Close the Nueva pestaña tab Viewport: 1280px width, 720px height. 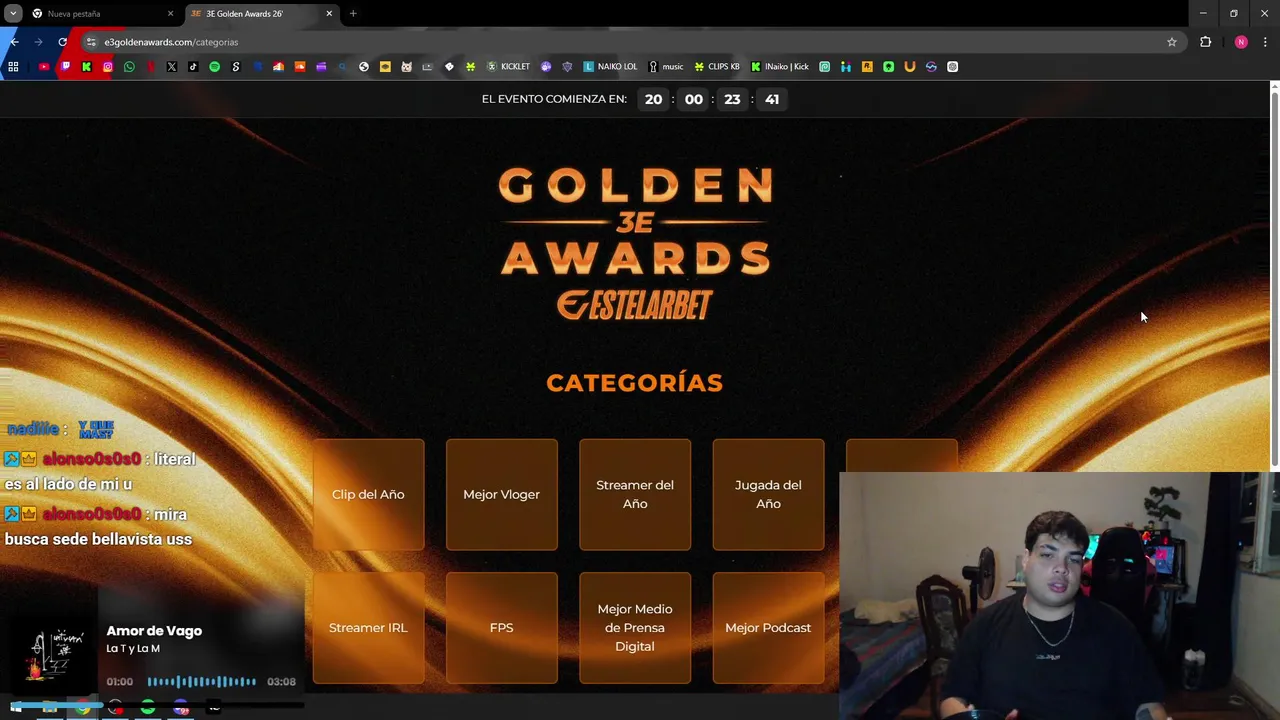[x=170, y=14]
